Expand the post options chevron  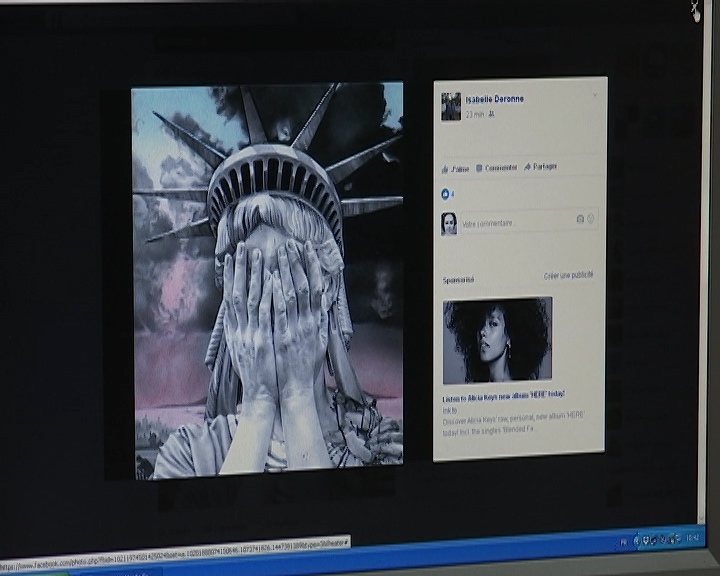point(595,95)
